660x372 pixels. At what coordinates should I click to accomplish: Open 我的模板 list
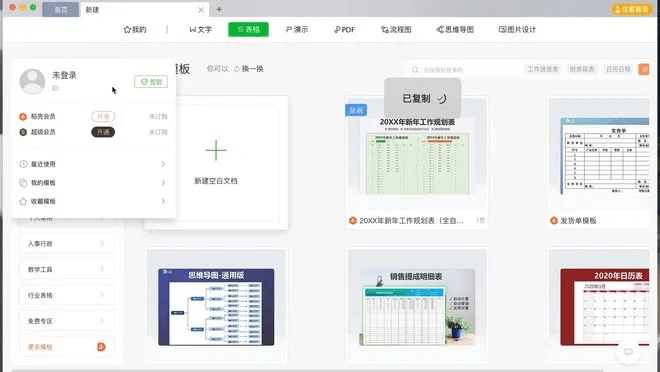93,183
